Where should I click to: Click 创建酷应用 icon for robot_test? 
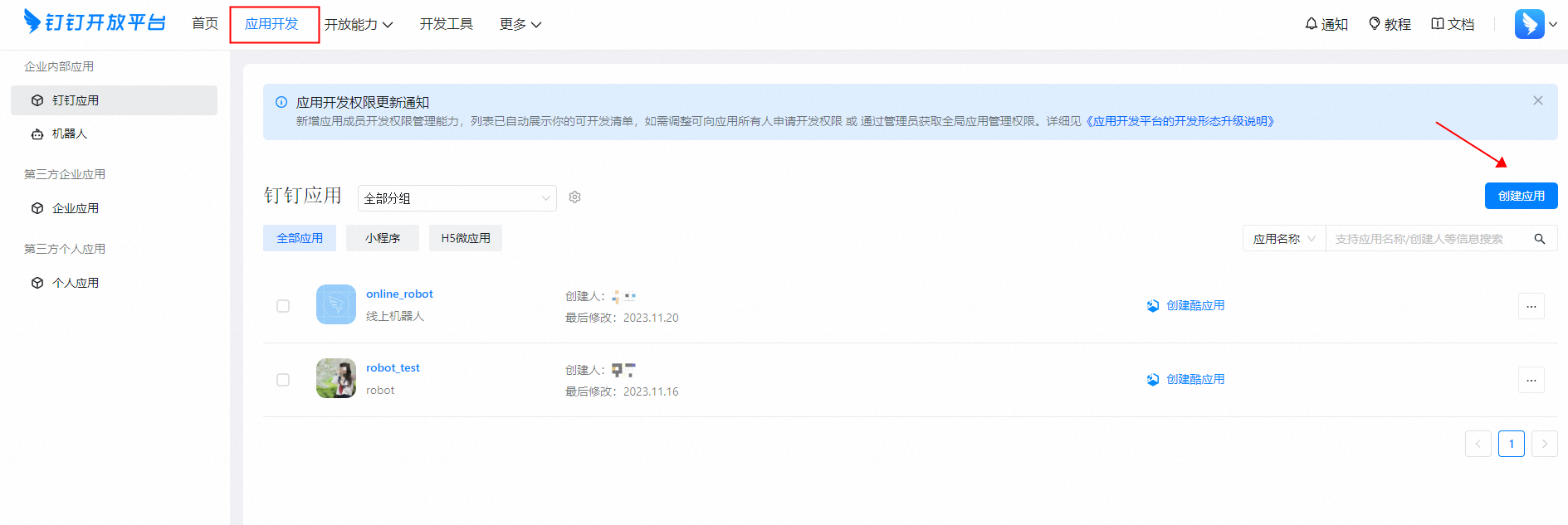(1153, 379)
